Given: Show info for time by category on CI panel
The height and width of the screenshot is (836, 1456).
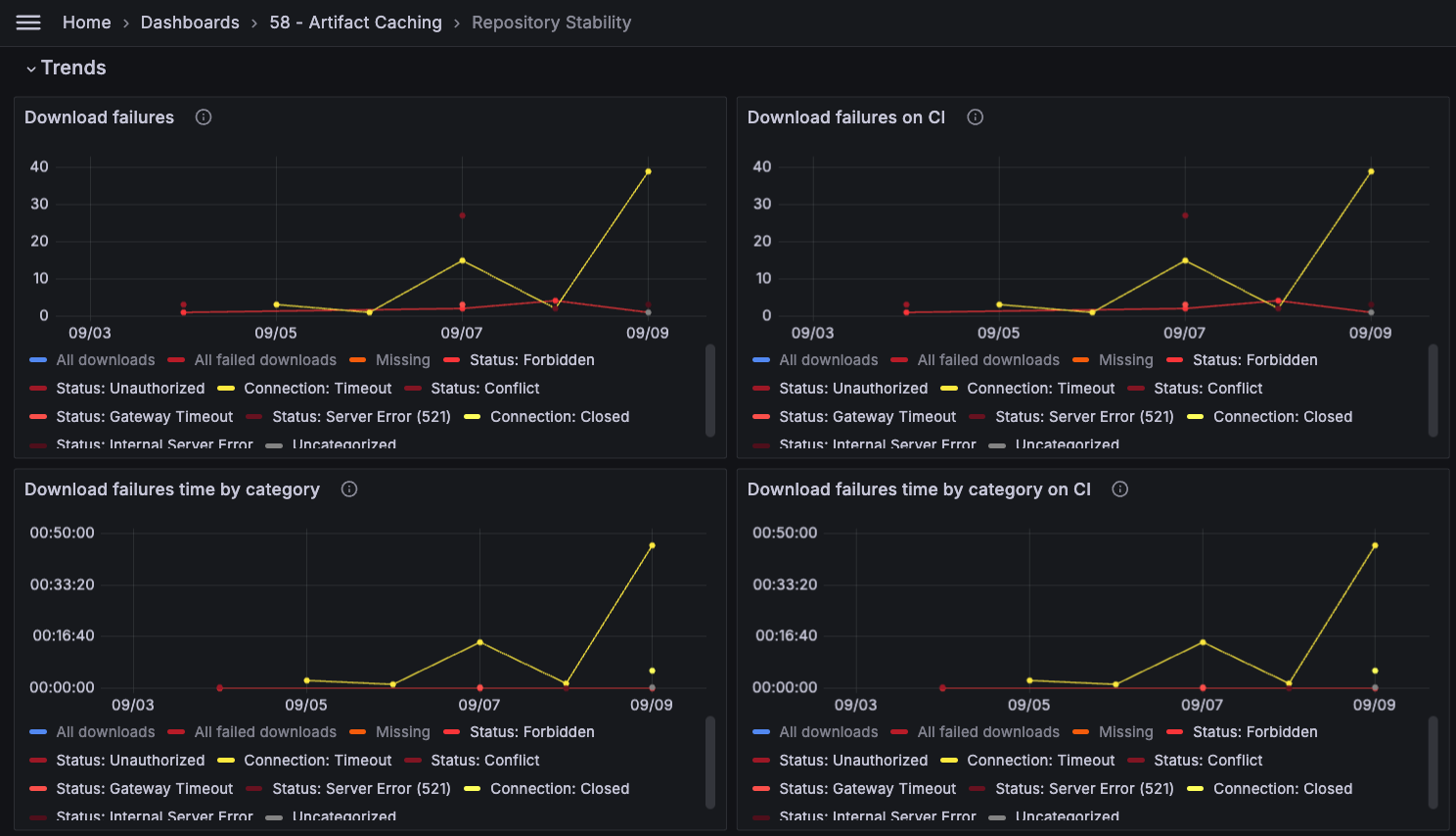Looking at the screenshot, I should coord(1120,489).
